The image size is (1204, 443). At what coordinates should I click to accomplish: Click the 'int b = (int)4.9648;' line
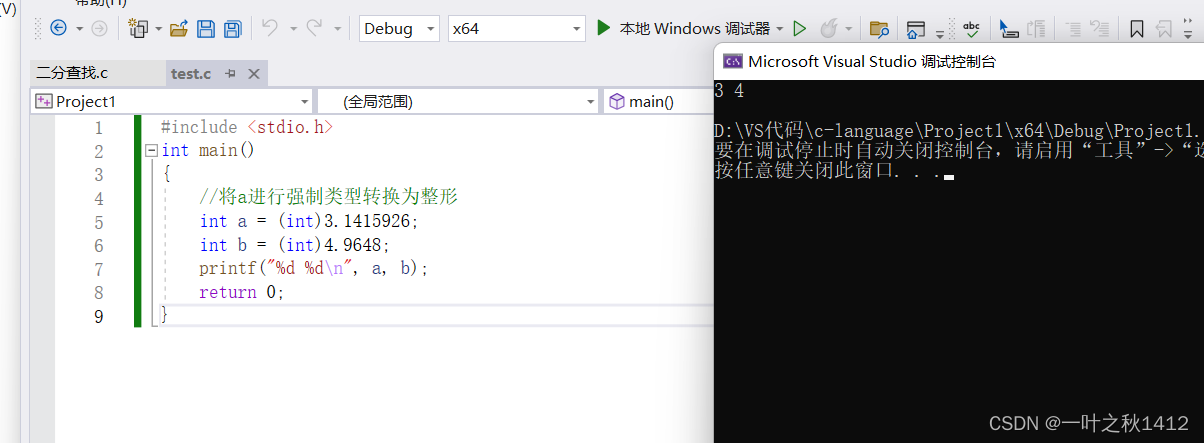294,245
